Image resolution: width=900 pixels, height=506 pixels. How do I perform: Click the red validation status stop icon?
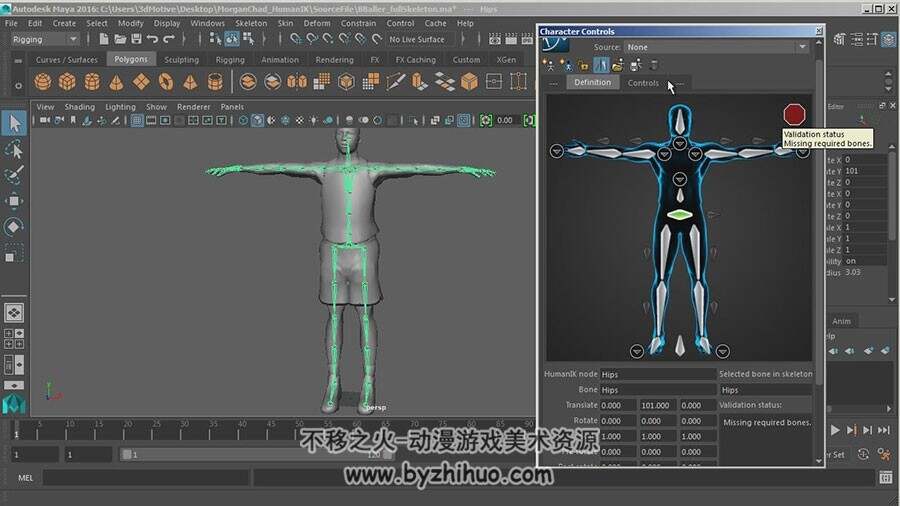(x=794, y=115)
